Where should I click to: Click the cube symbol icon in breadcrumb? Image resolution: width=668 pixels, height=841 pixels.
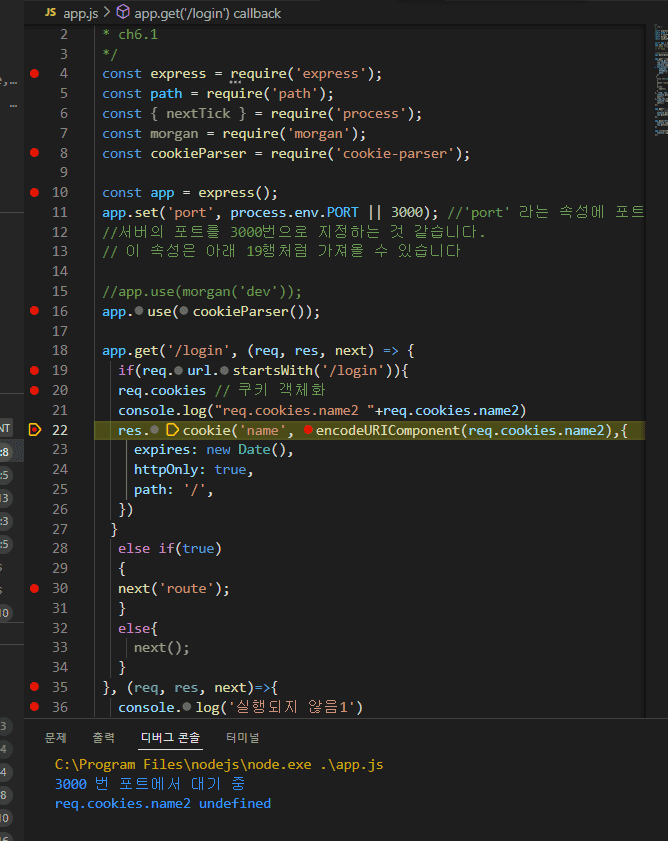pyautogui.click(x=123, y=13)
